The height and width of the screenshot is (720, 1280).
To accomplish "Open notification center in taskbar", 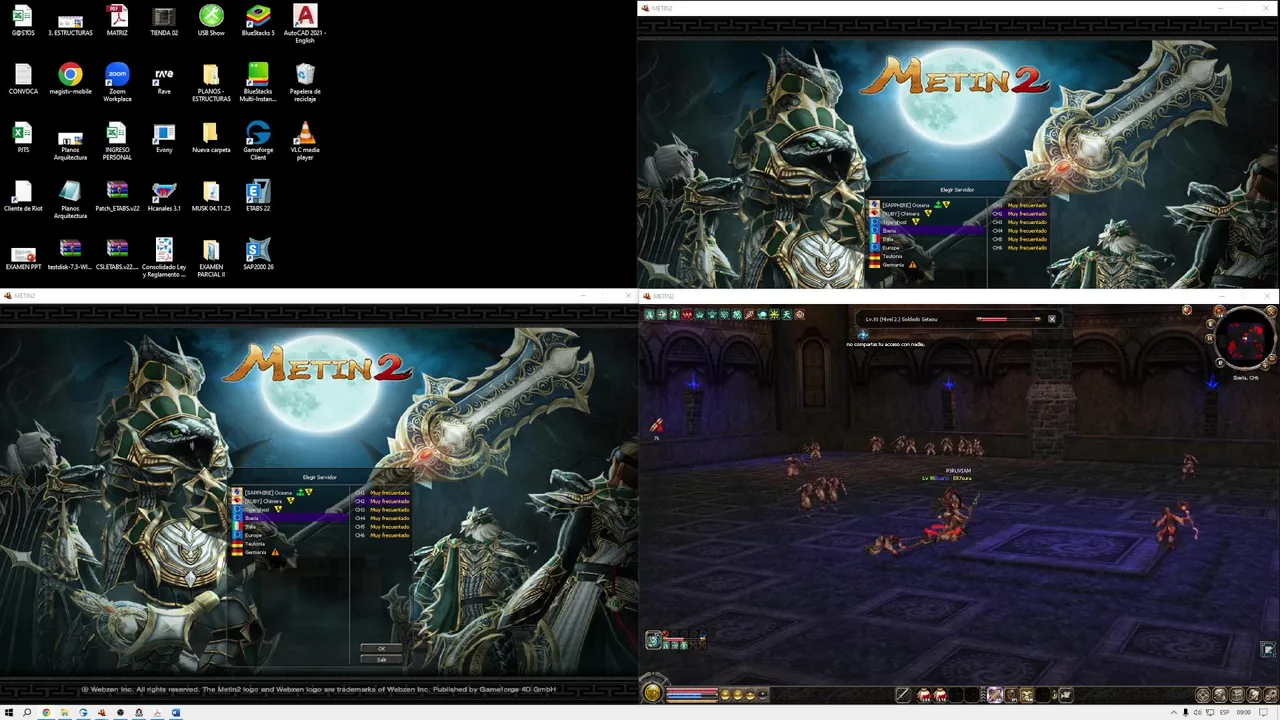I will pyautogui.click(x=1263, y=713).
